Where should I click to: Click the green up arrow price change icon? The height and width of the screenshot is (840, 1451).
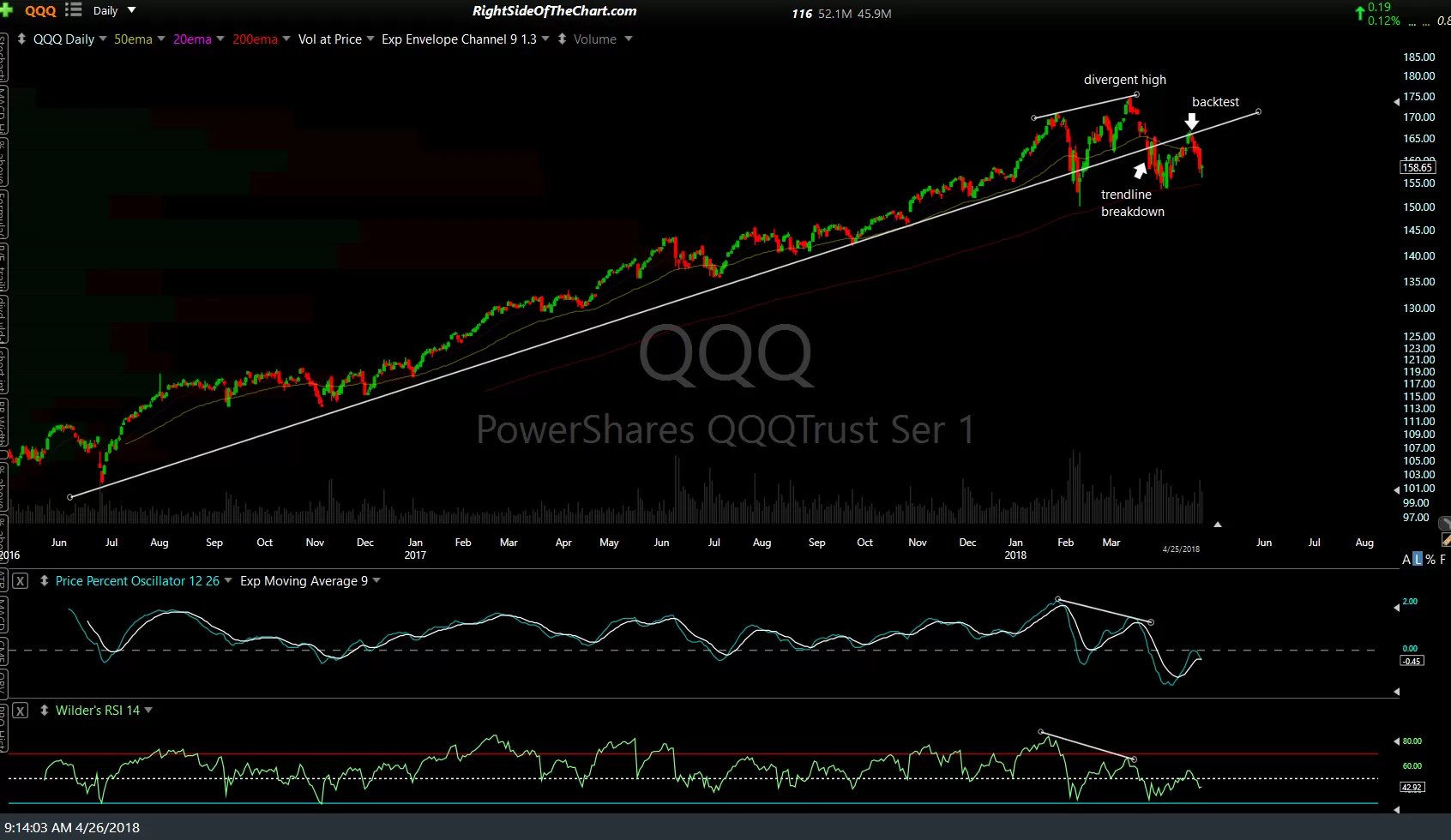(1359, 13)
